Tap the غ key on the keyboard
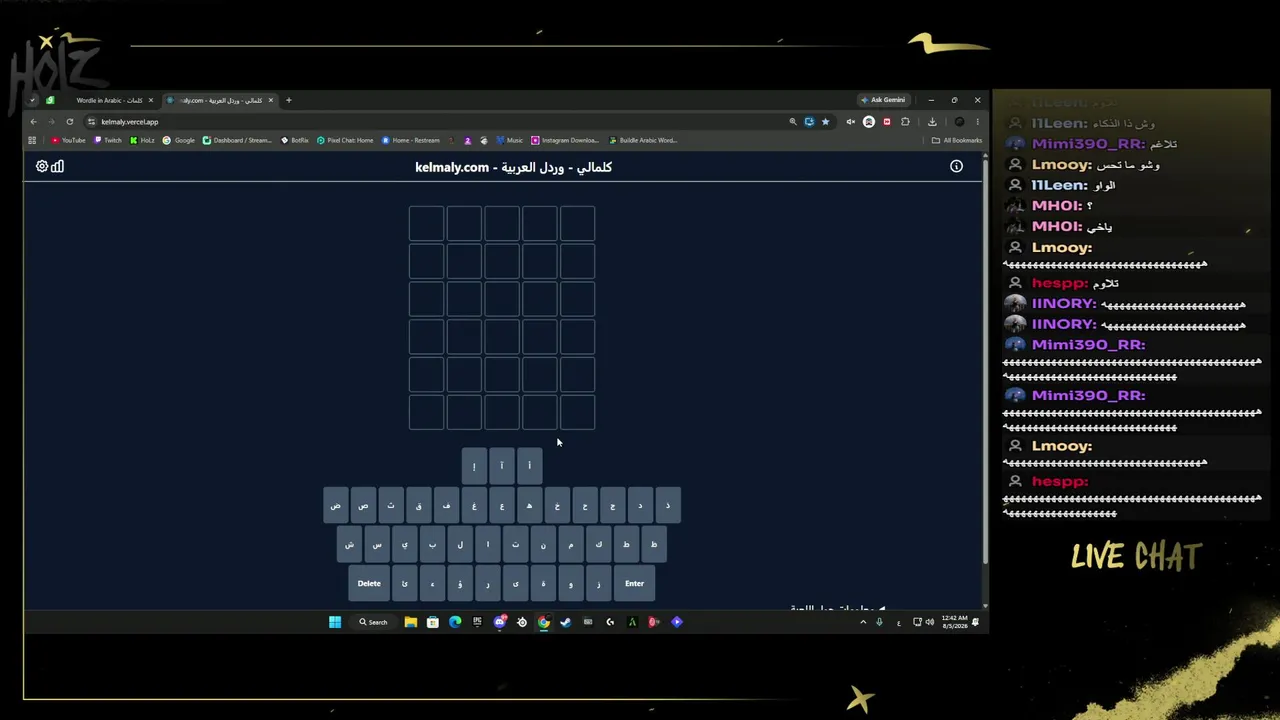The width and height of the screenshot is (1280, 720). 474,505
